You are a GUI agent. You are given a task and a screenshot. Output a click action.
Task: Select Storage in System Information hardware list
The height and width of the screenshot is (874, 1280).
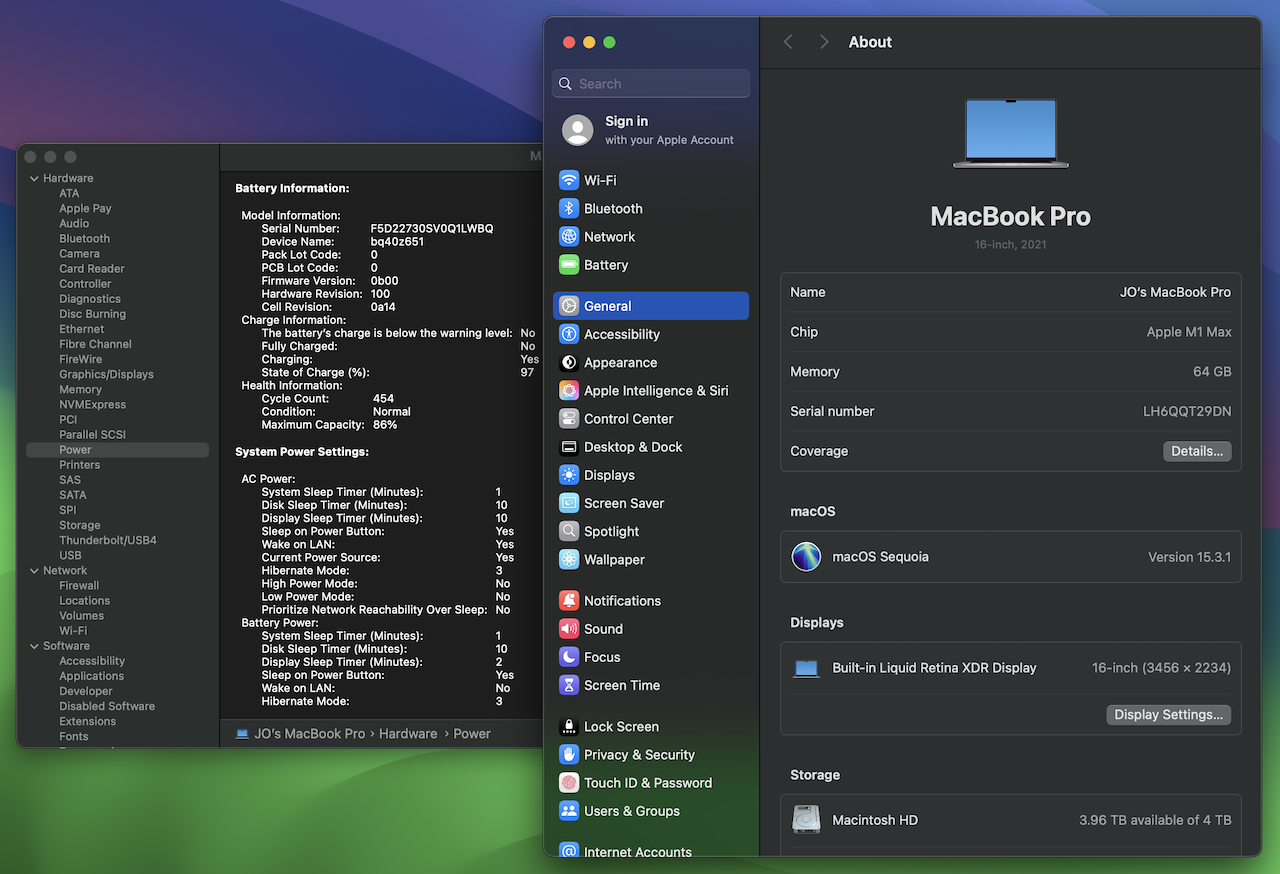(79, 525)
